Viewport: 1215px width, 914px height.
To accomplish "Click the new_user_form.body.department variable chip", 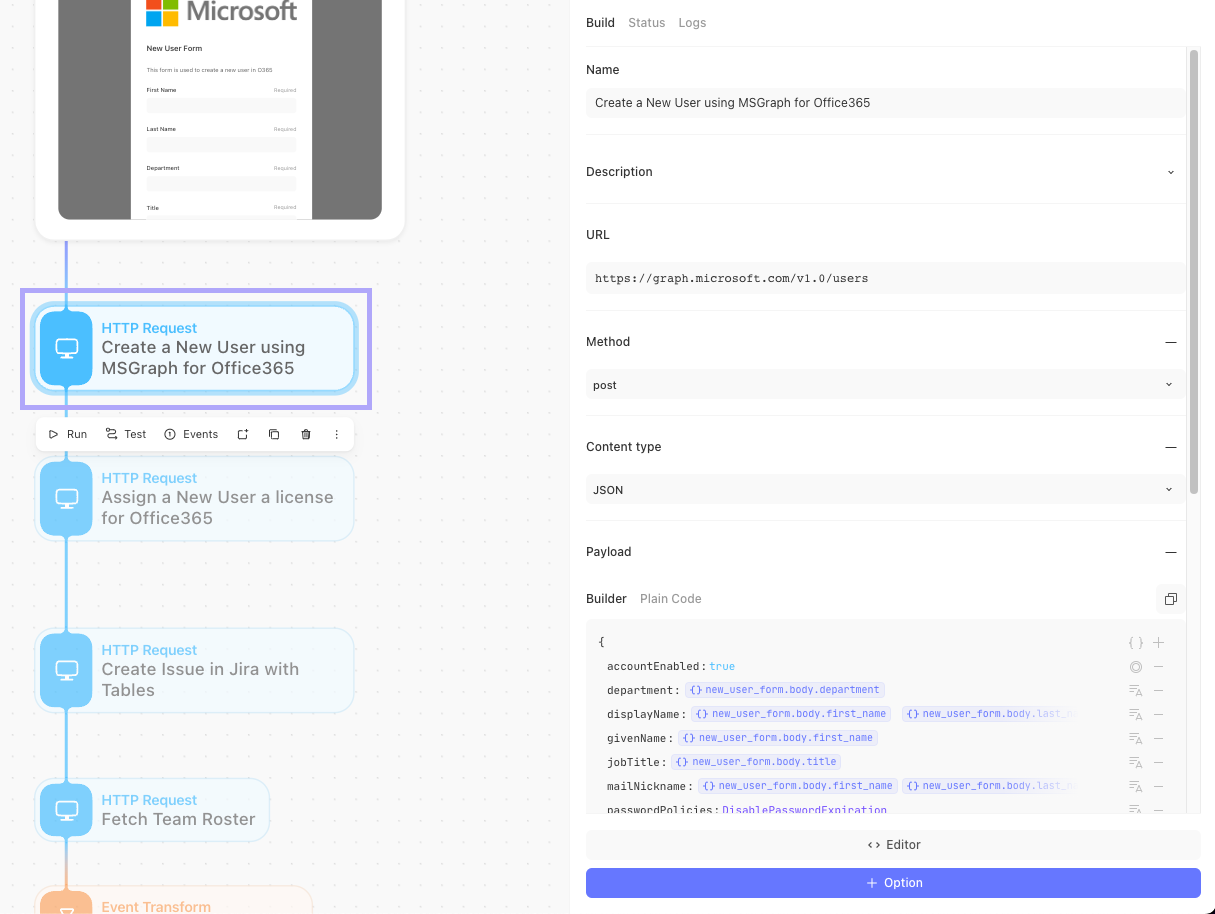I will pos(785,690).
